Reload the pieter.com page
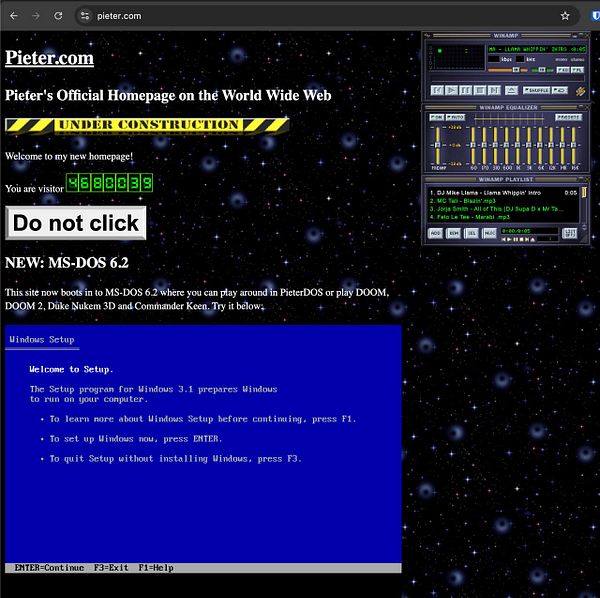Screen dimensions: 600x598 coord(58,16)
